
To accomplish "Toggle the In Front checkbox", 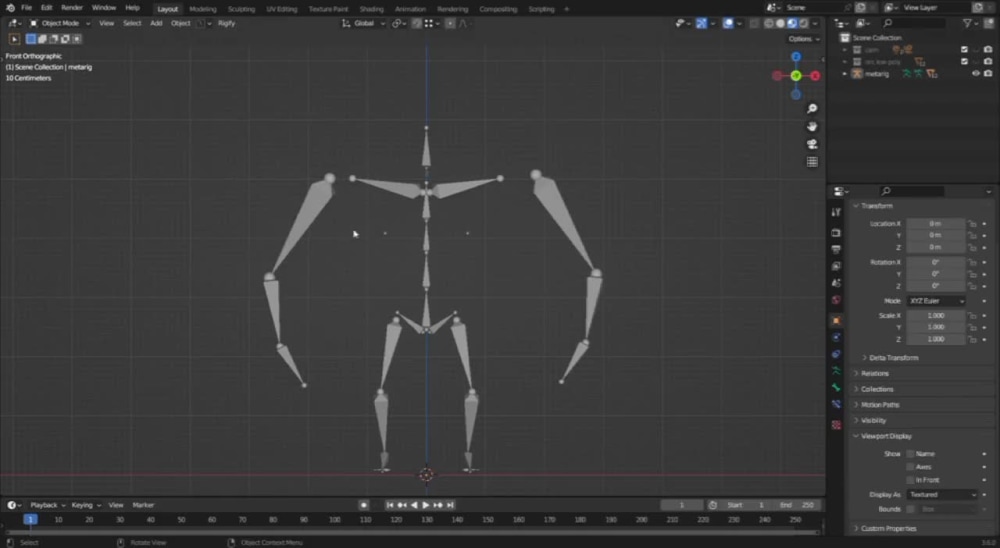I will tap(910, 480).
